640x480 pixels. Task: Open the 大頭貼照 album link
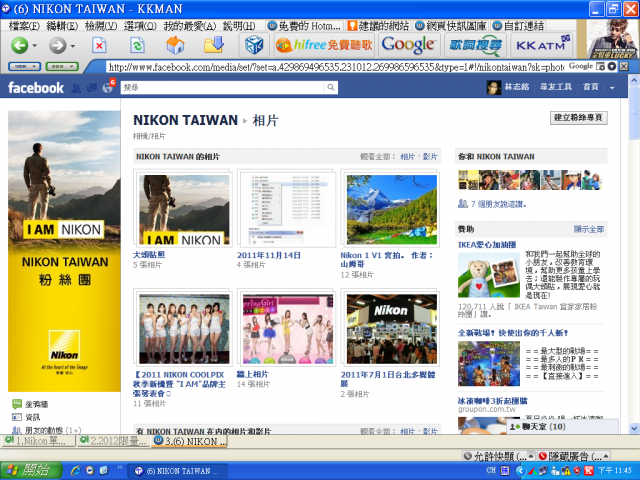(149, 255)
